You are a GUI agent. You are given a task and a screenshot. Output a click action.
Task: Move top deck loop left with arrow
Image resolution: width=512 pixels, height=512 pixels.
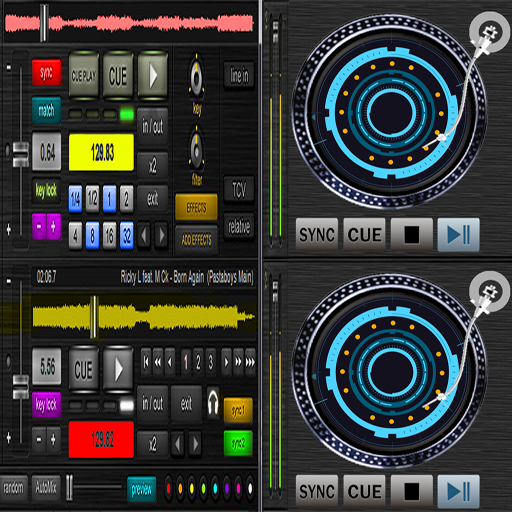pos(144,236)
